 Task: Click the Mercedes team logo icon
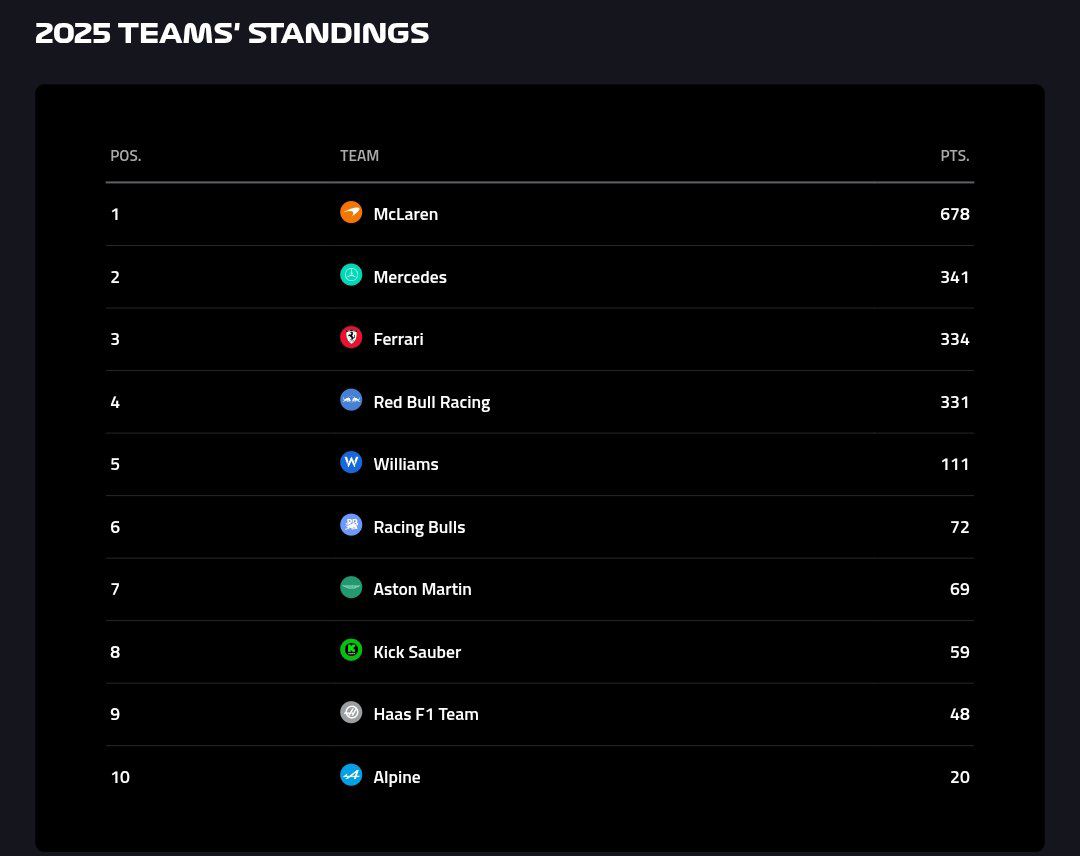(x=351, y=276)
